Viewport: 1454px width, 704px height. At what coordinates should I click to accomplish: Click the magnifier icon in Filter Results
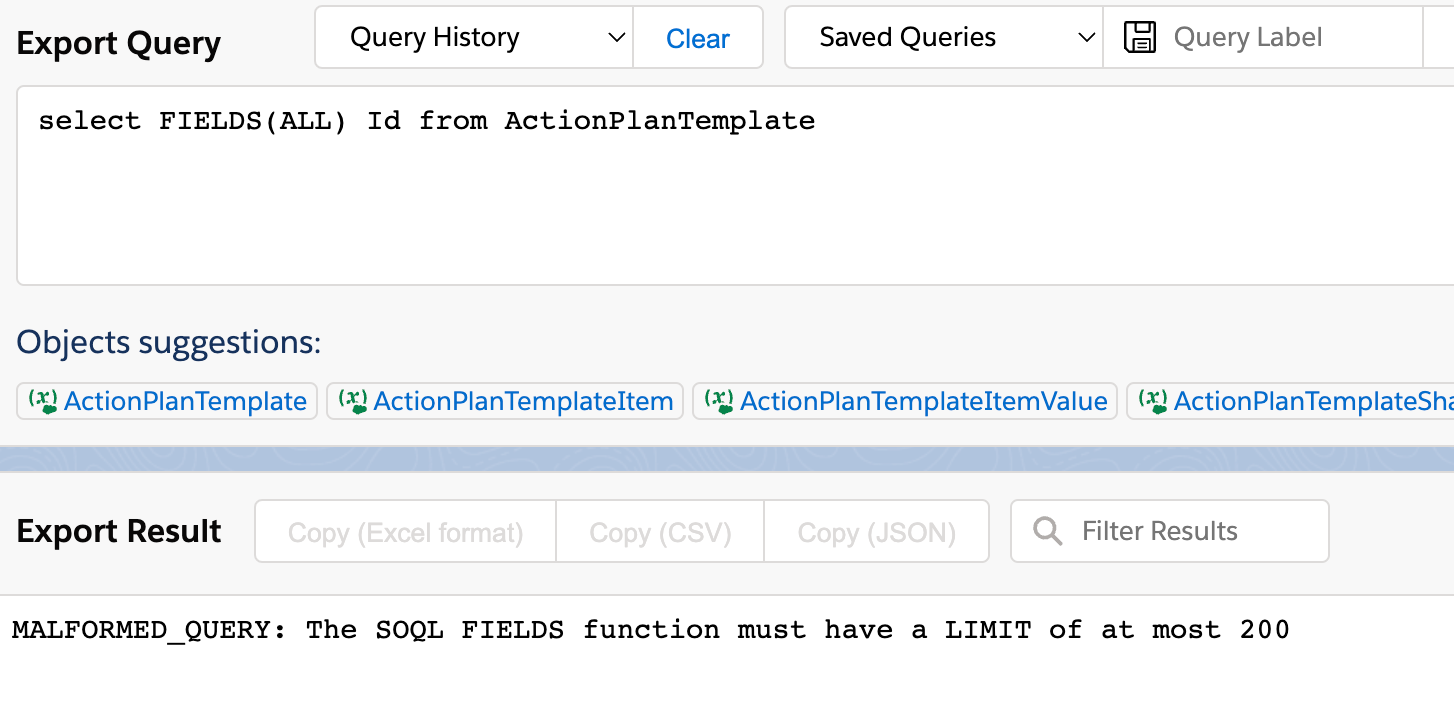(1047, 531)
